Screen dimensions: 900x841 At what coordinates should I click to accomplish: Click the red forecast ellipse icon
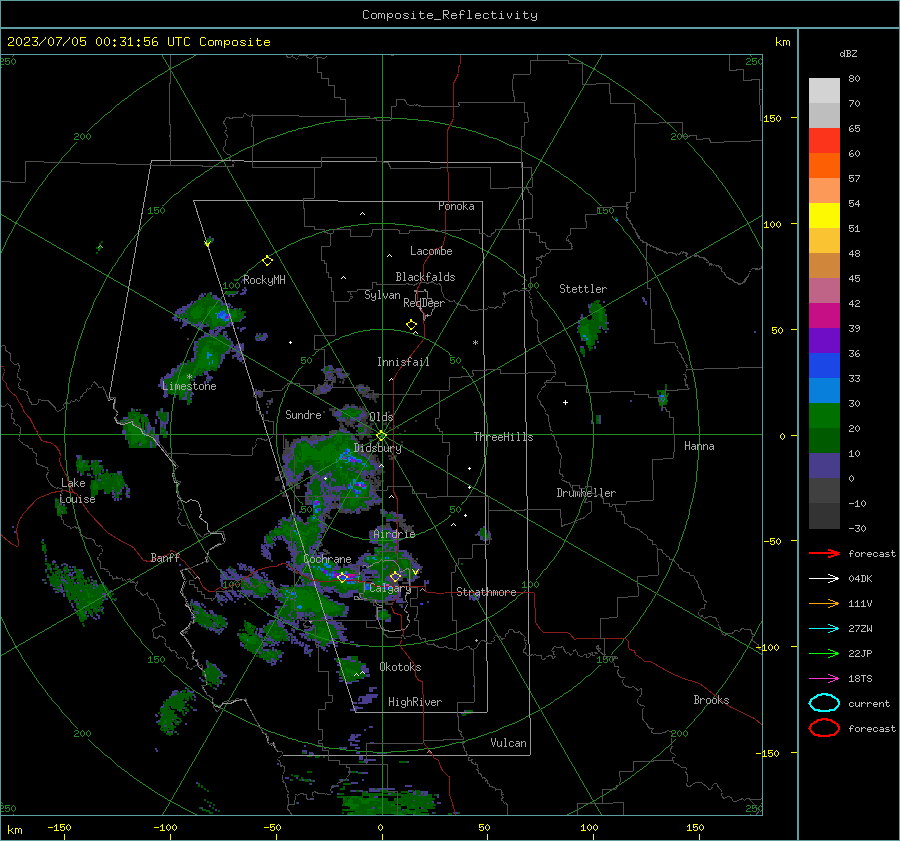(824, 728)
